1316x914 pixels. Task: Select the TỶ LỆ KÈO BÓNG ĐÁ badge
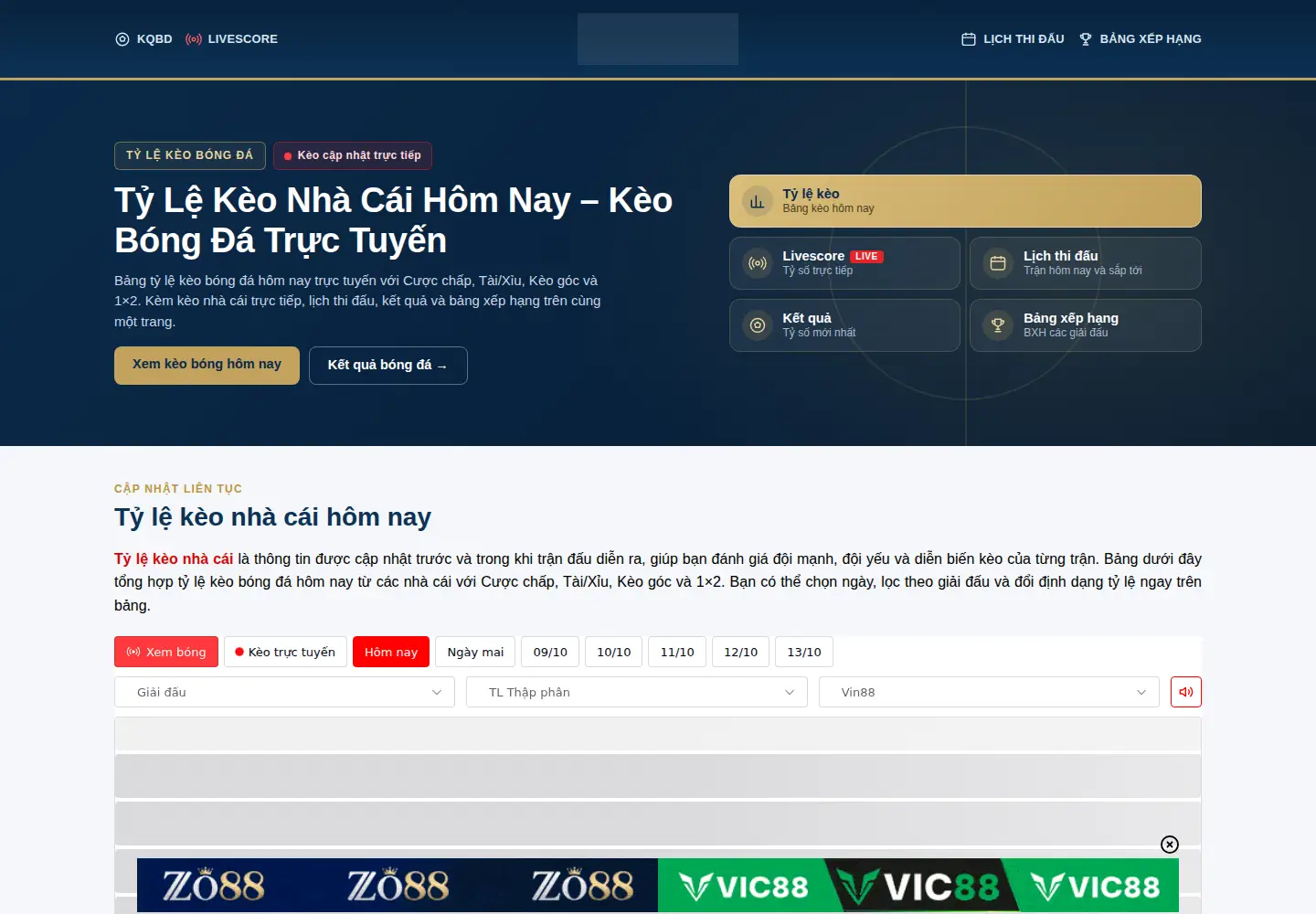pyautogui.click(x=190, y=155)
